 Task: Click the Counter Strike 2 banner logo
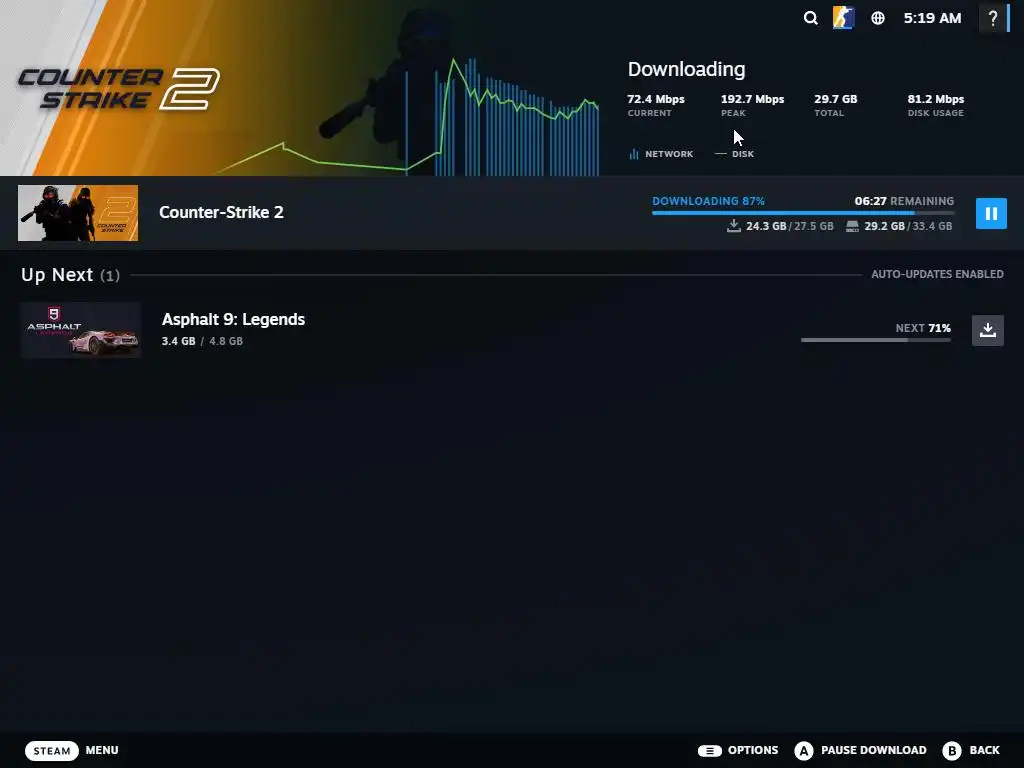(x=118, y=89)
